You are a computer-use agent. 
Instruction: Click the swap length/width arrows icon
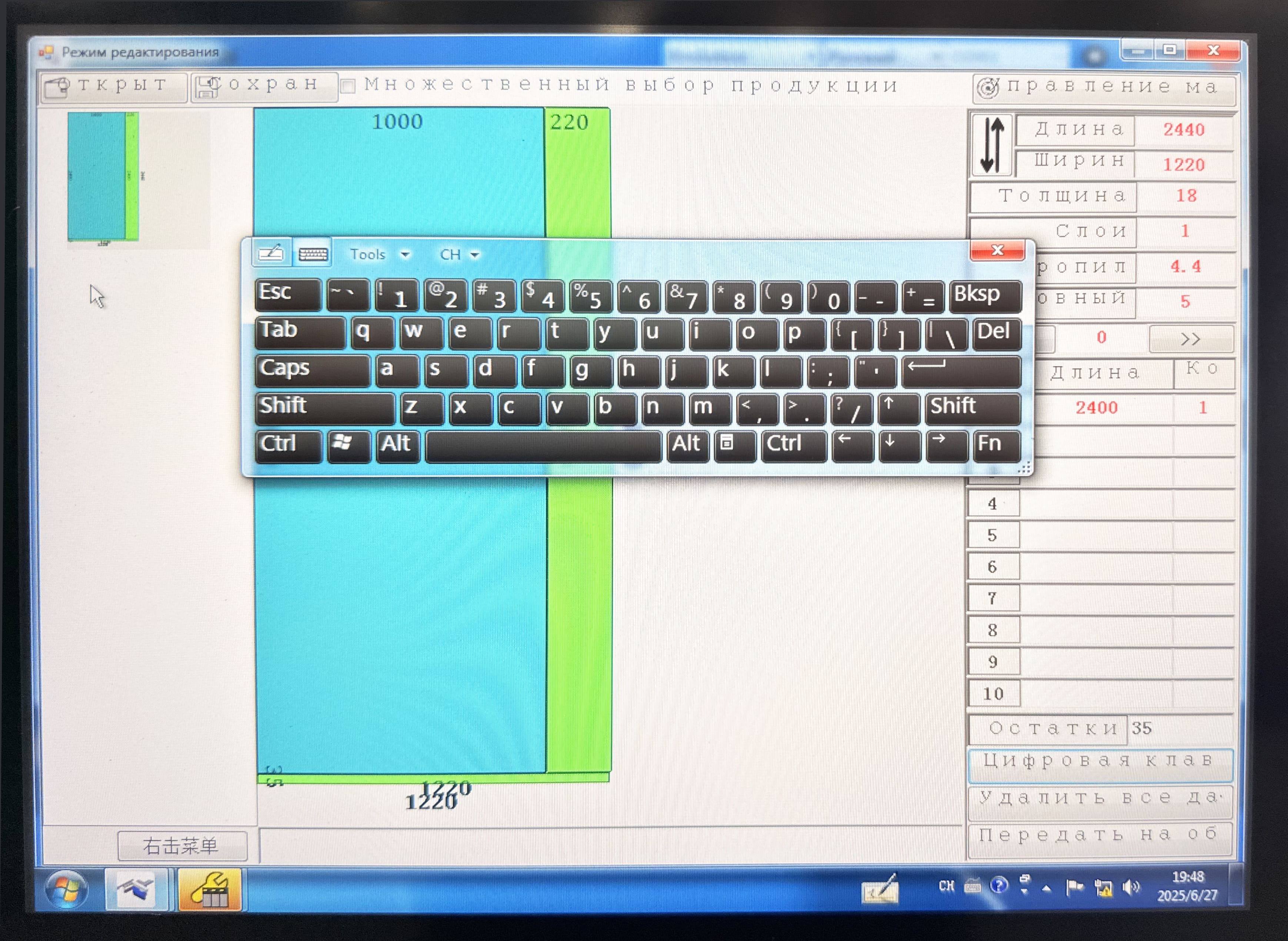click(992, 146)
